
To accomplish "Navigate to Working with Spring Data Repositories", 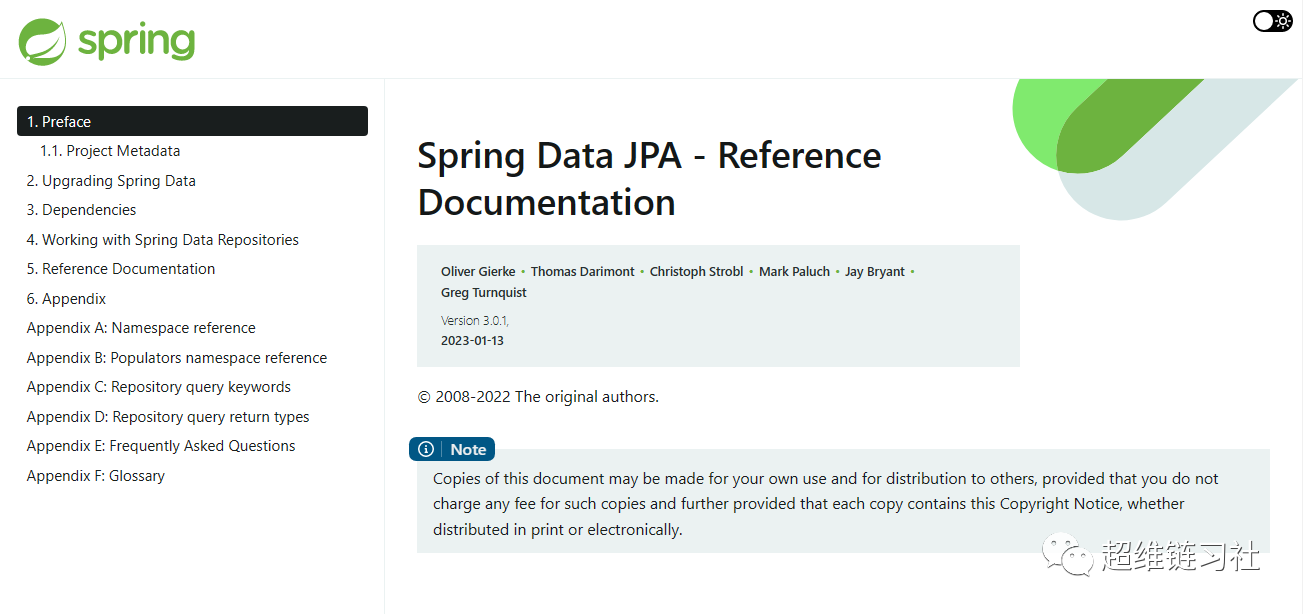I will click(162, 240).
